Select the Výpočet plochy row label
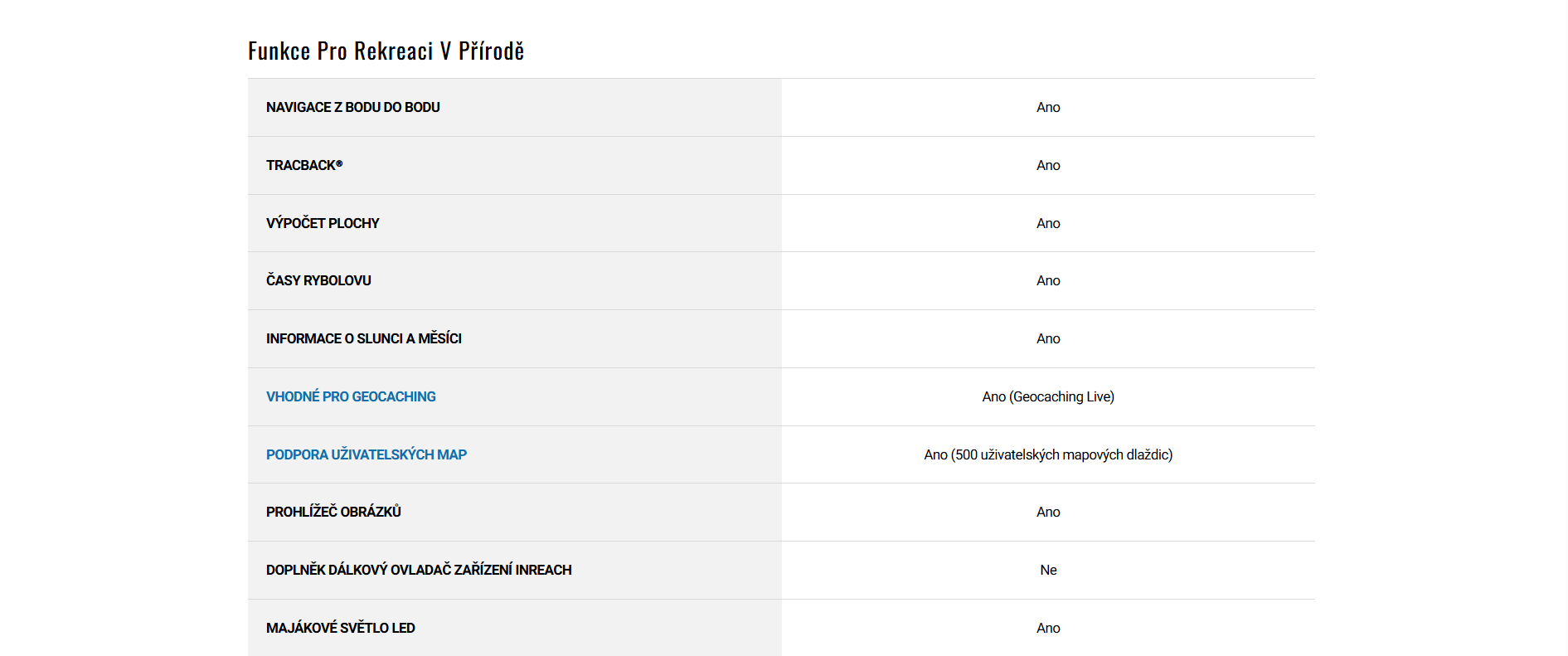 (x=323, y=223)
